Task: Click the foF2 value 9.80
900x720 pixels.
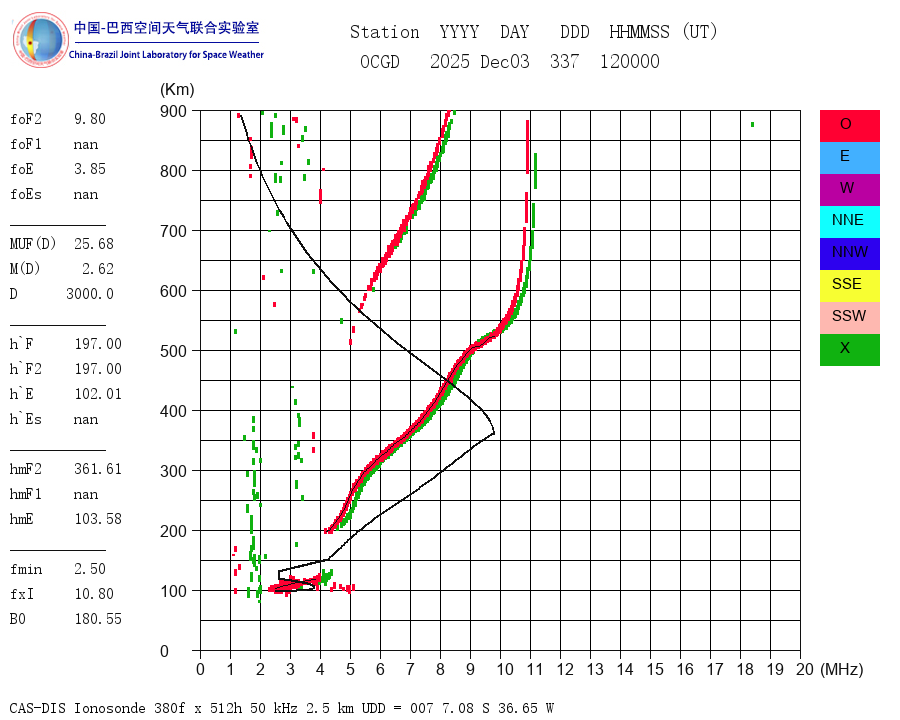Action: pos(90,119)
